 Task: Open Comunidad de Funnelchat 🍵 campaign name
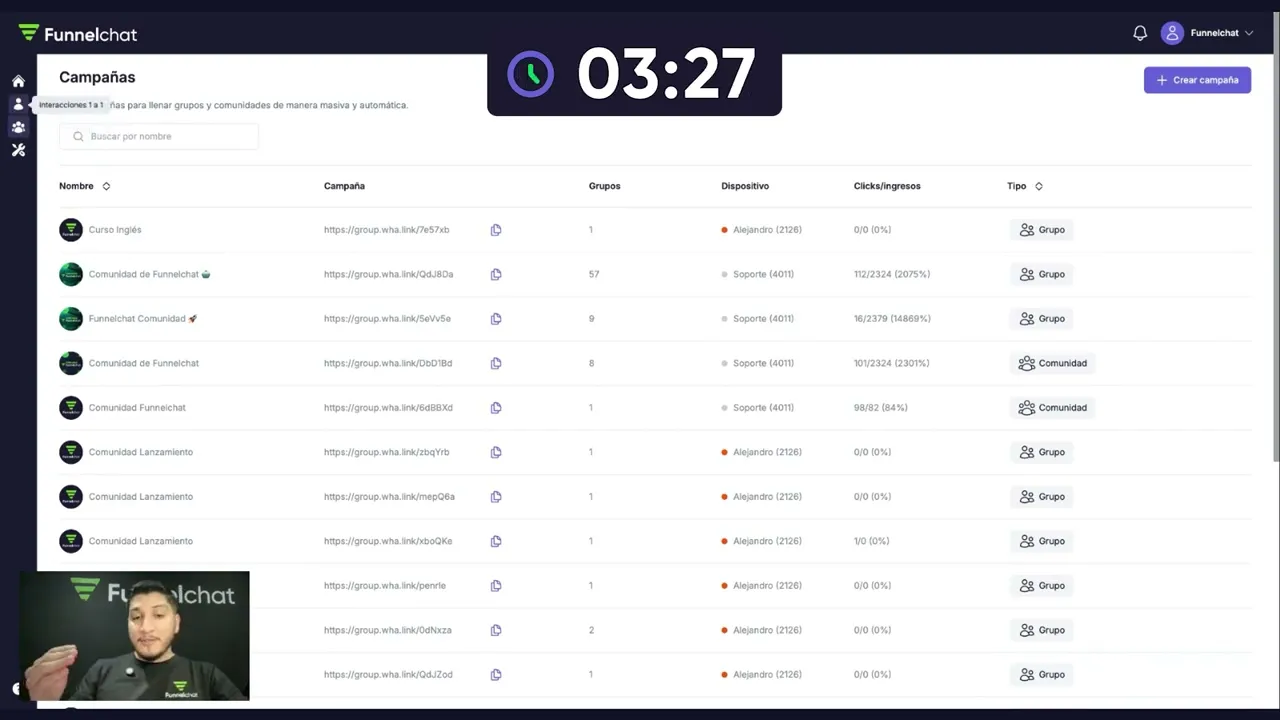[x=150, y=274]
